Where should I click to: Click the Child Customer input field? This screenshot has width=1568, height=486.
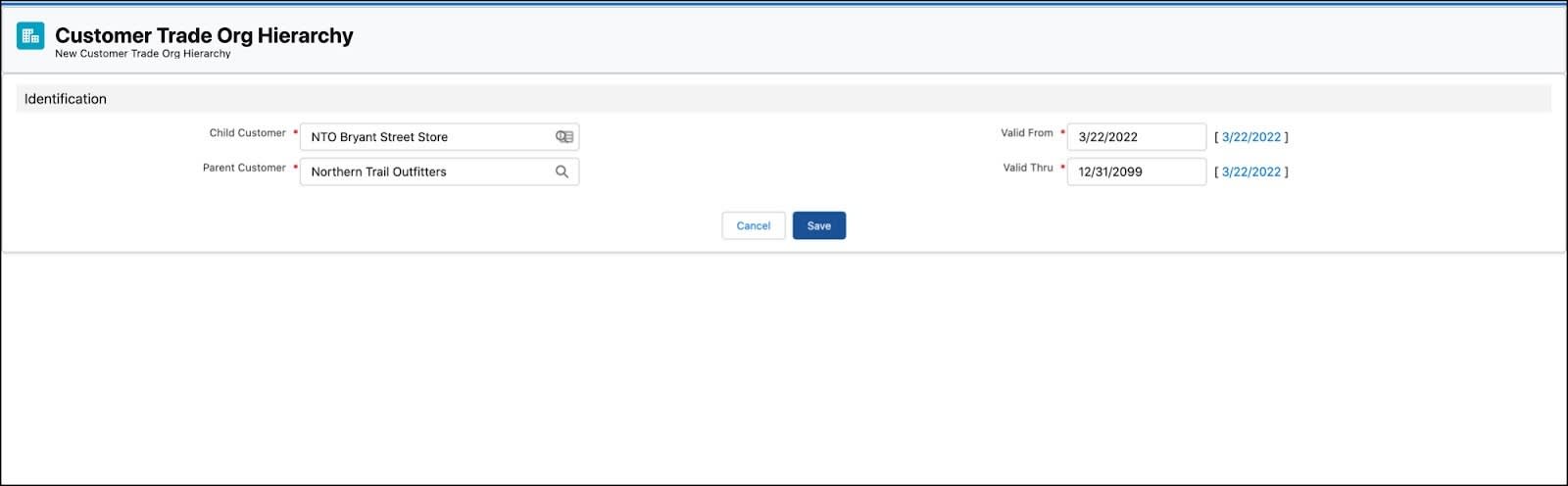[x=439, y=137]
